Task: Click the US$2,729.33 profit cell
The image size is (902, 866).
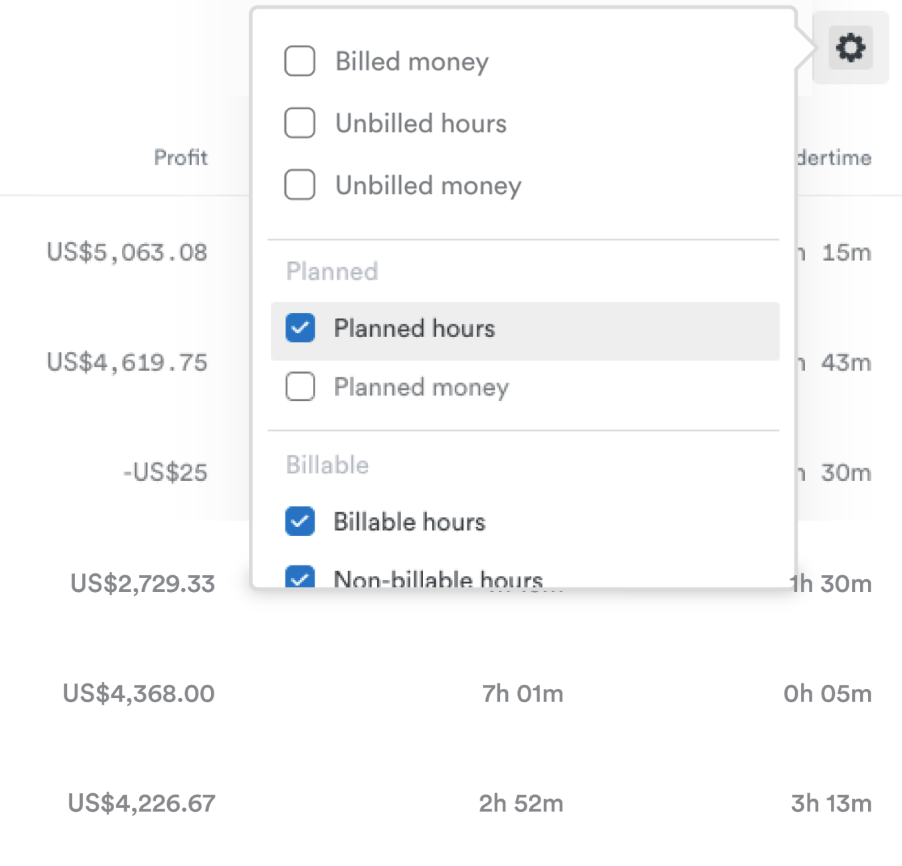Action: pyautogui.click(x=142, y=583)
